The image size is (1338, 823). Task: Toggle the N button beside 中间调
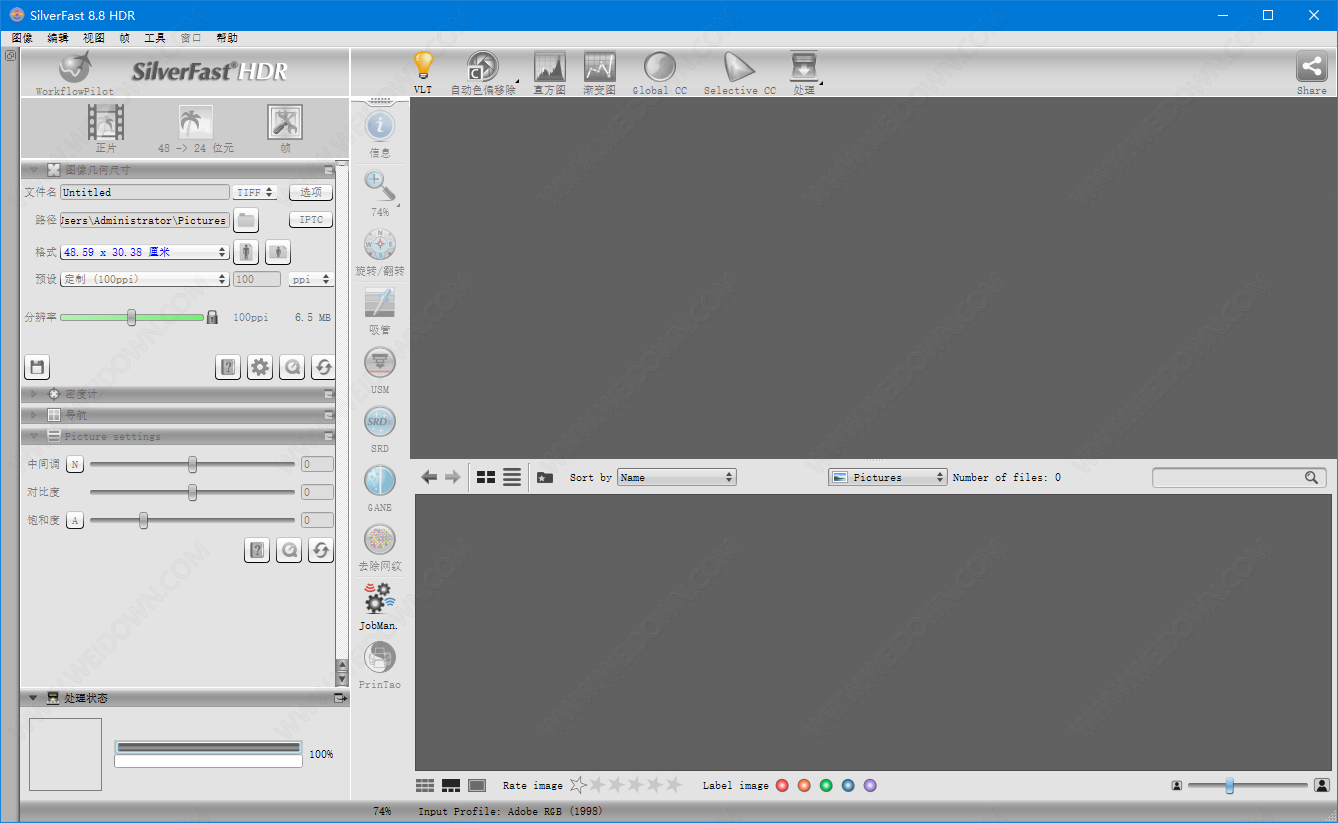[x=75, y=464]
